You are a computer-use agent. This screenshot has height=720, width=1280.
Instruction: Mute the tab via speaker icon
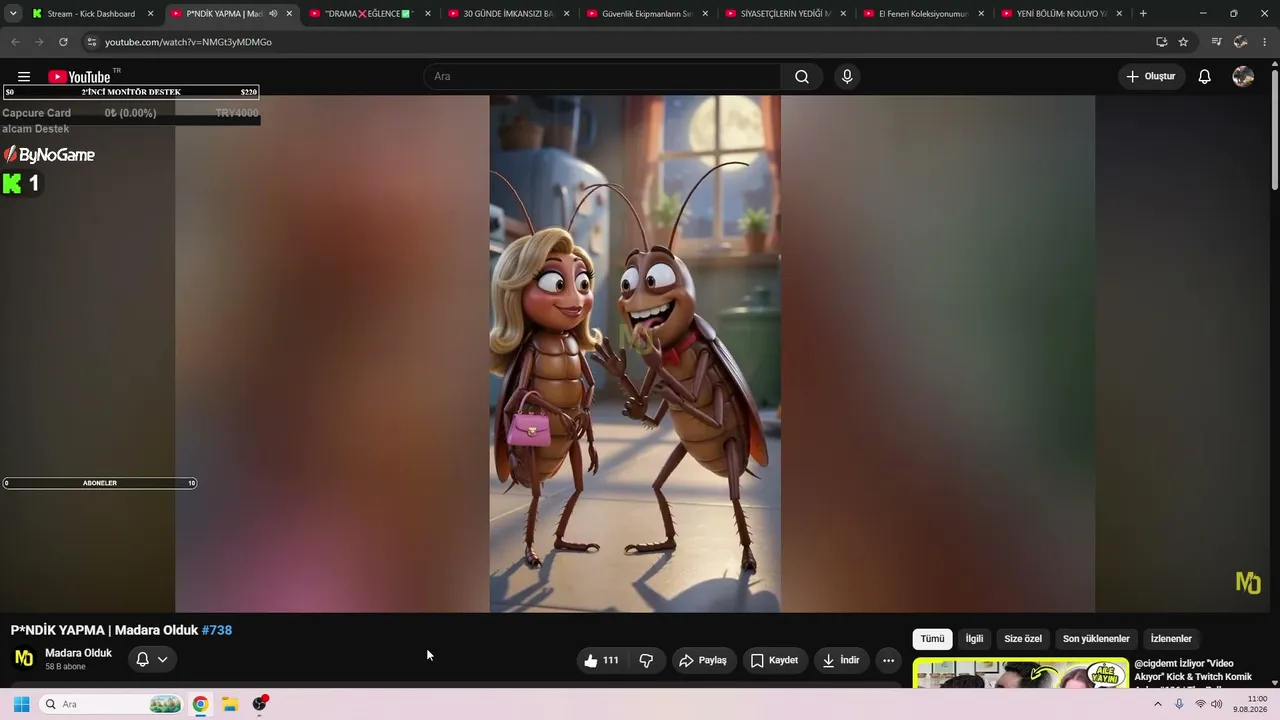273,14
